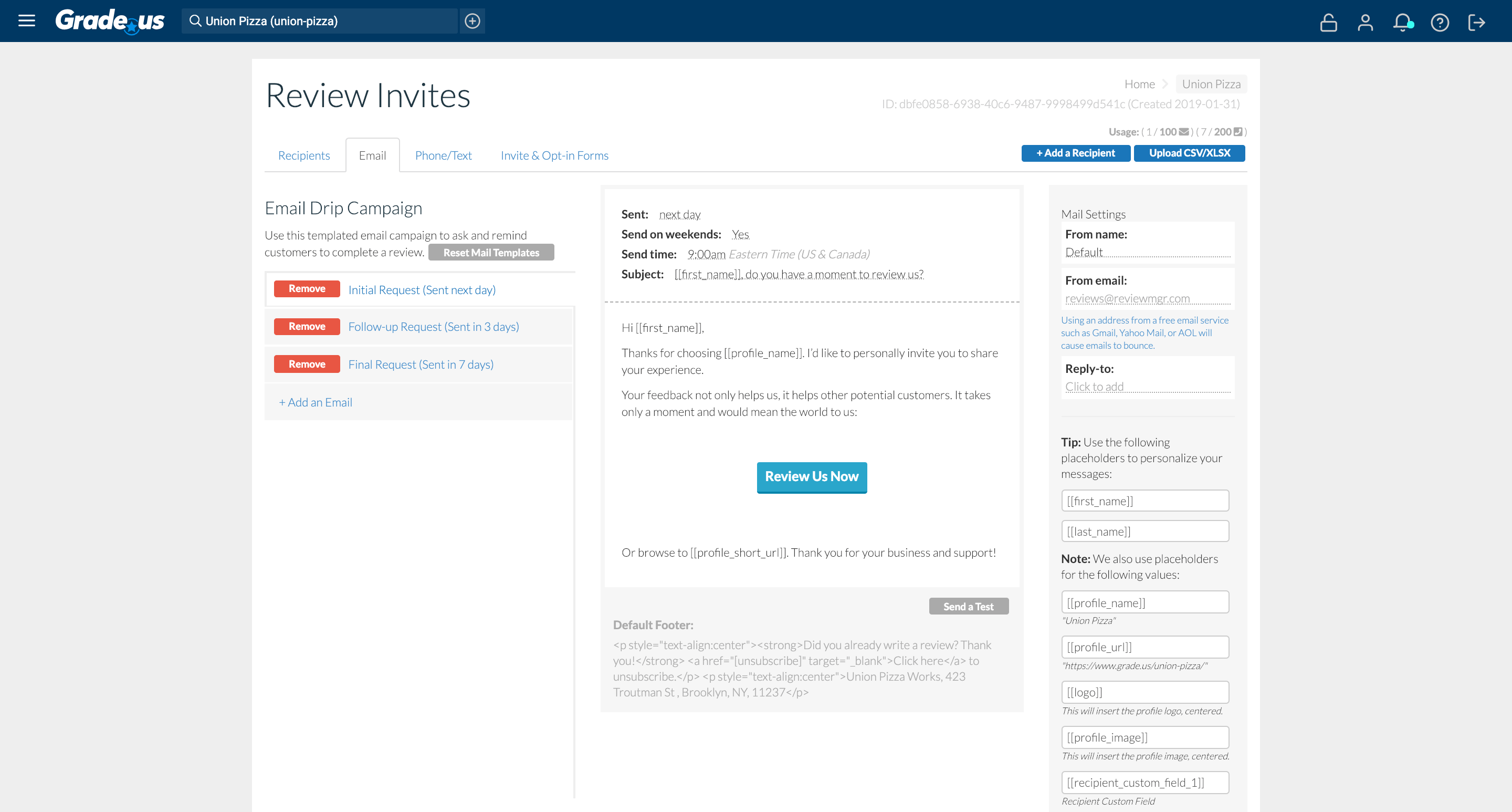Click Reset Mail Templates button
The height and width of the screenshot is (812, 1512).
click(491, 252)
